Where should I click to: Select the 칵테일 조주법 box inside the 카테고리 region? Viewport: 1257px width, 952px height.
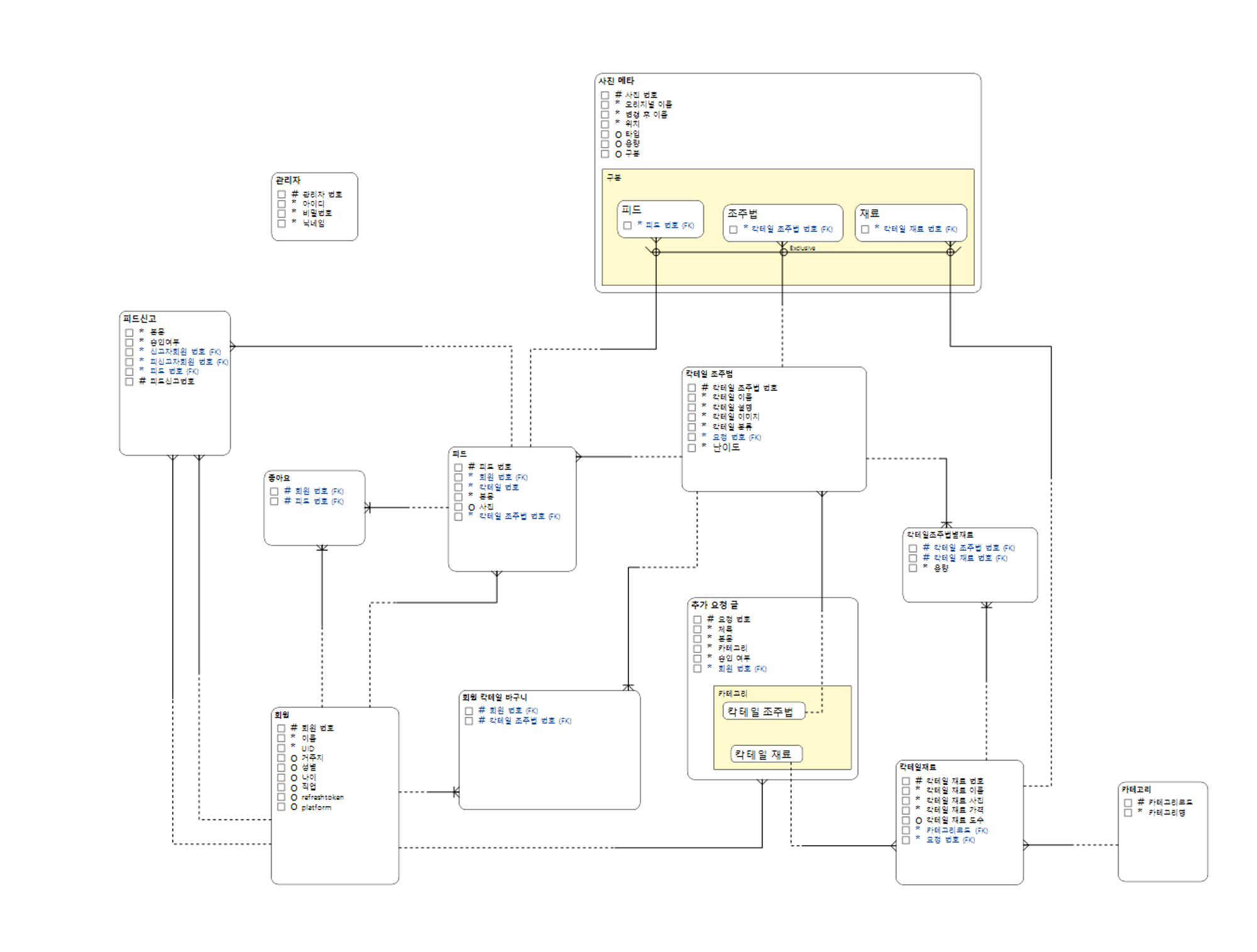tap(764, 711)
